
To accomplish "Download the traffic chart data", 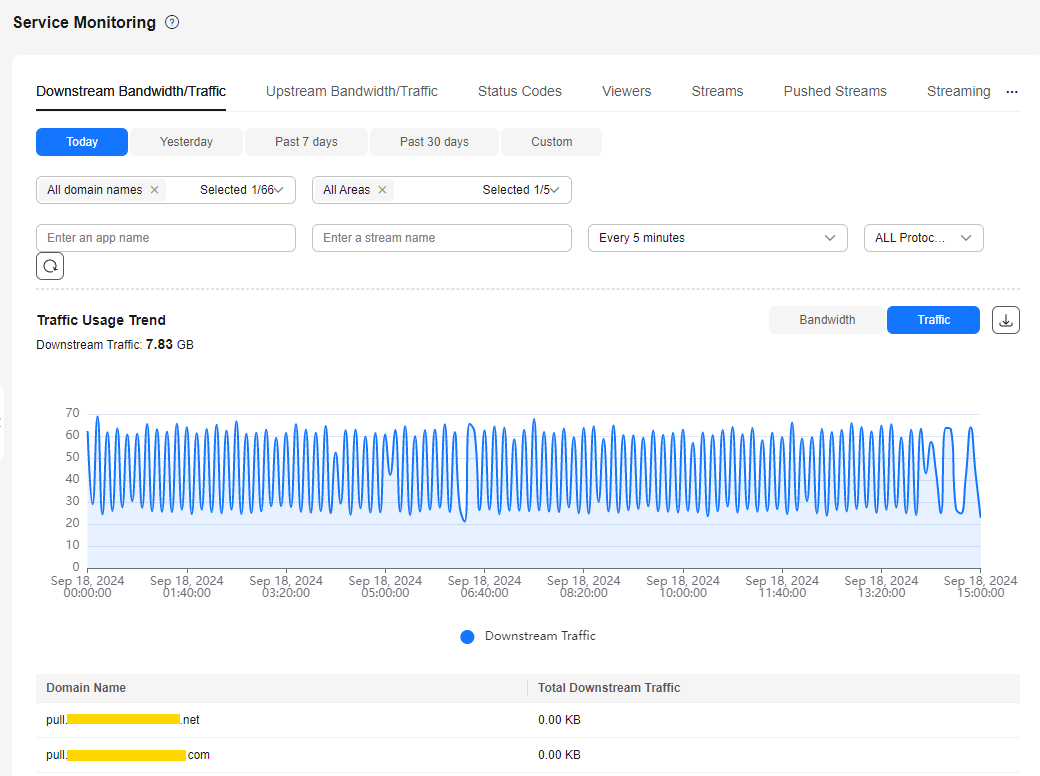I will [1006, 320].
